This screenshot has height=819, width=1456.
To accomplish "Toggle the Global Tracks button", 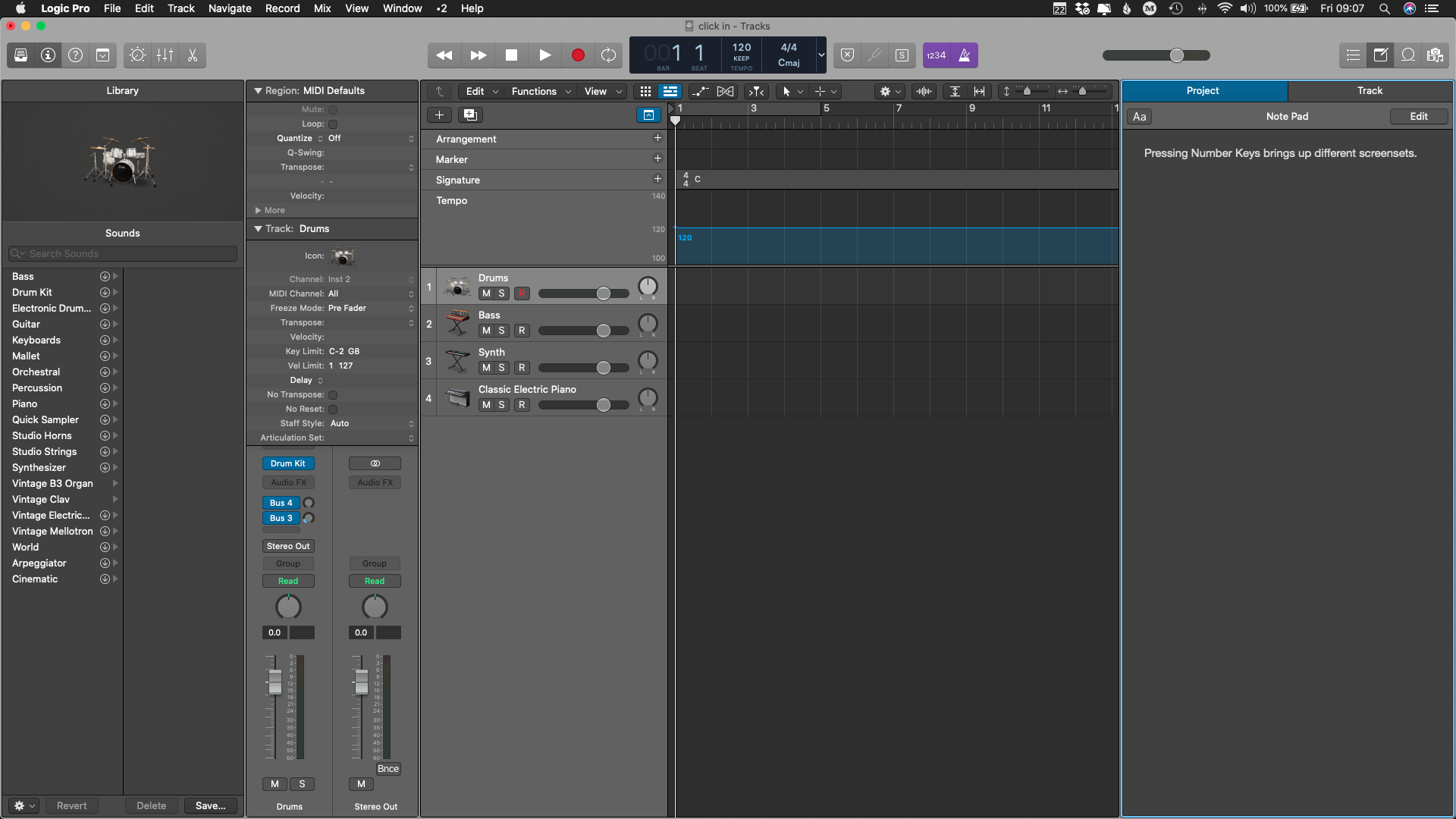I will [x=648, y=115].
